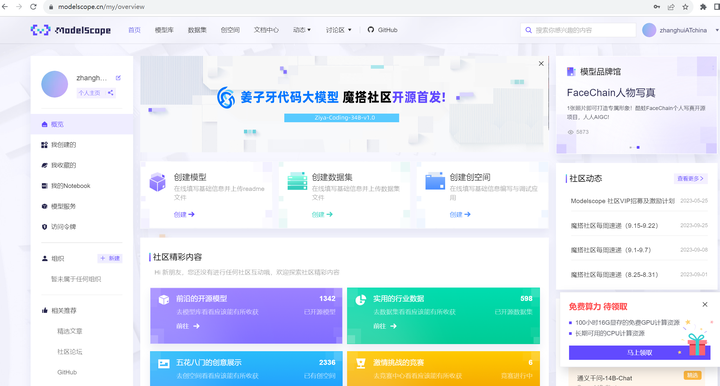This screenshot has height=386, width=720.
Task: Click browser forward arrow
Action: tap(19, 6)
